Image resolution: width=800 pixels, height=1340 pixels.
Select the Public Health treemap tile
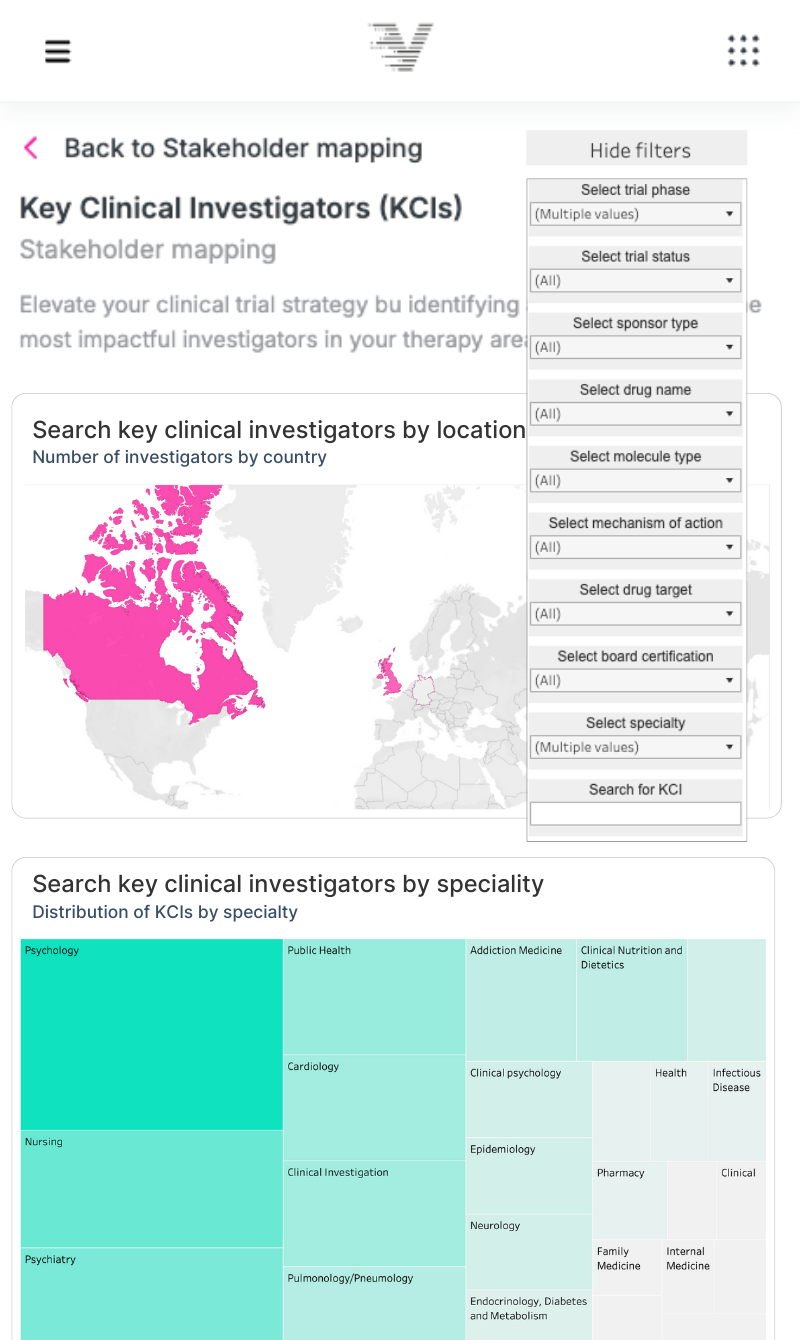[374, 997]
